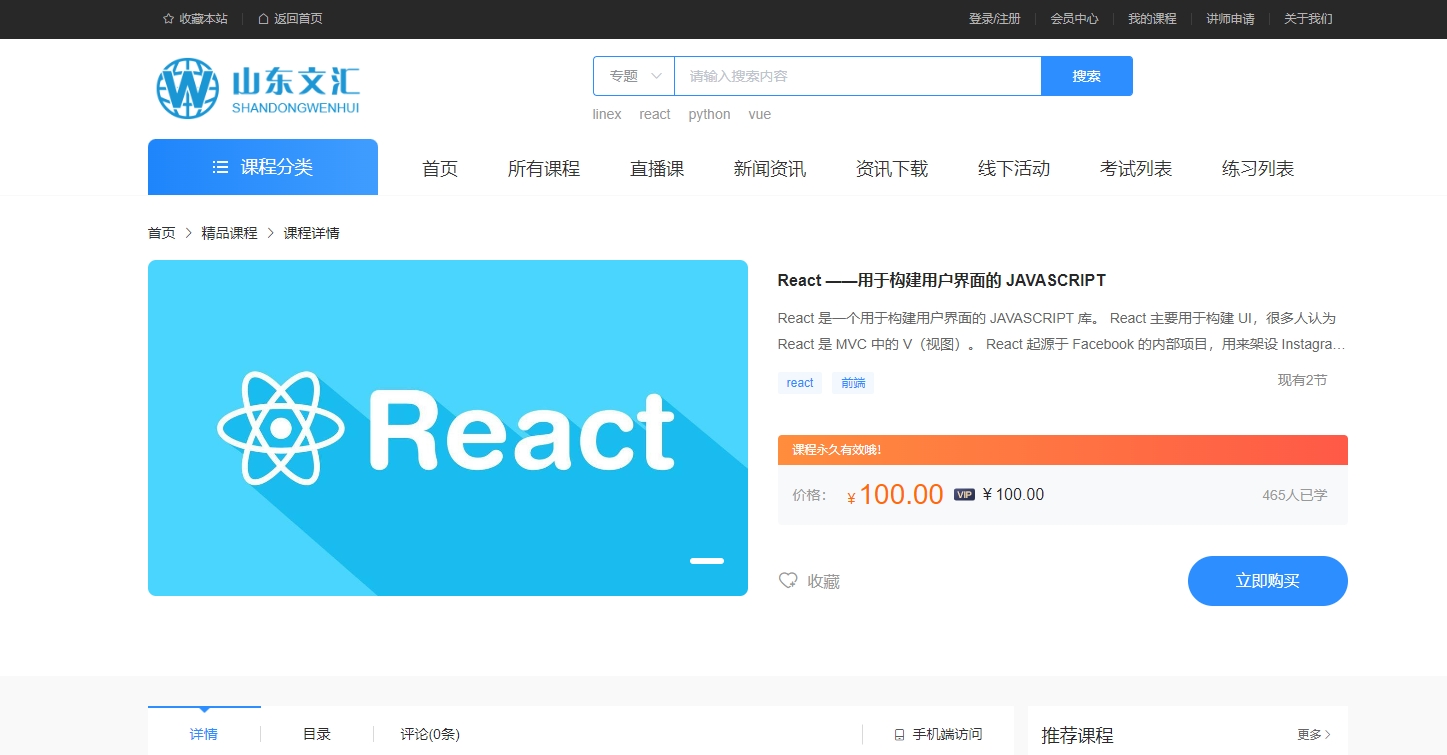The width and height of the screenshot is (1447, 755).
Task: Click 首页 in the breadcrumb
Action: (162, 233)
